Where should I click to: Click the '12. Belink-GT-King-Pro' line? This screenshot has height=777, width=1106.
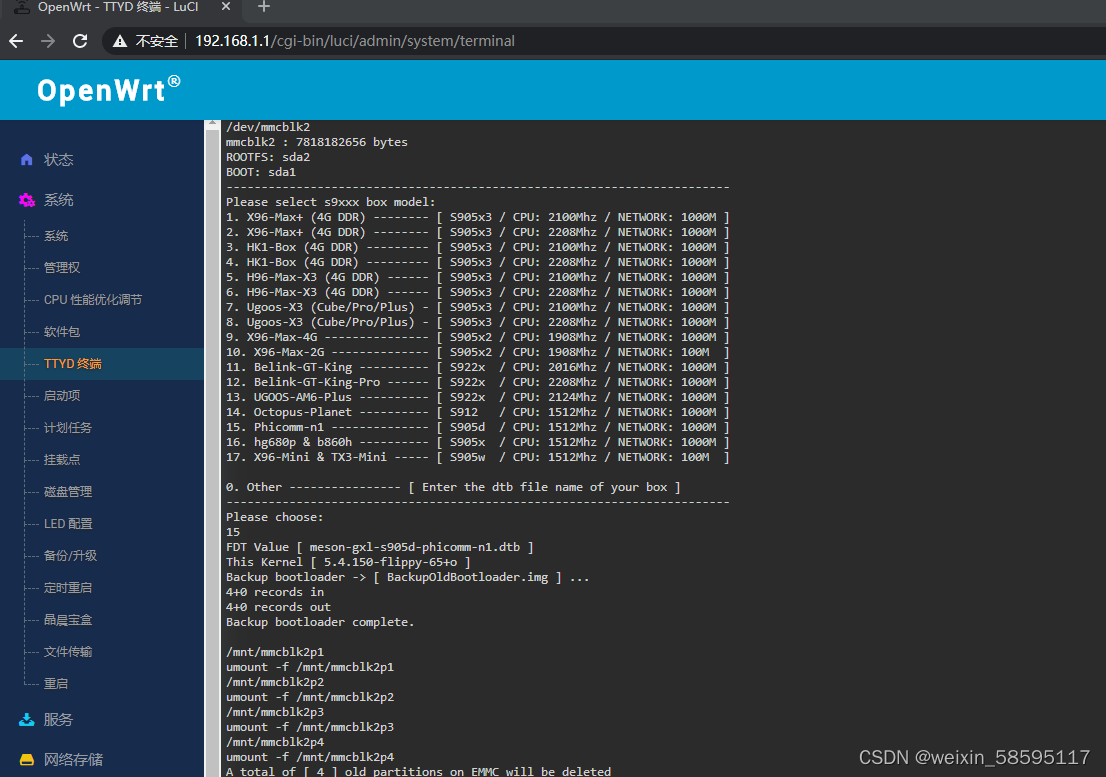point(478,382)
